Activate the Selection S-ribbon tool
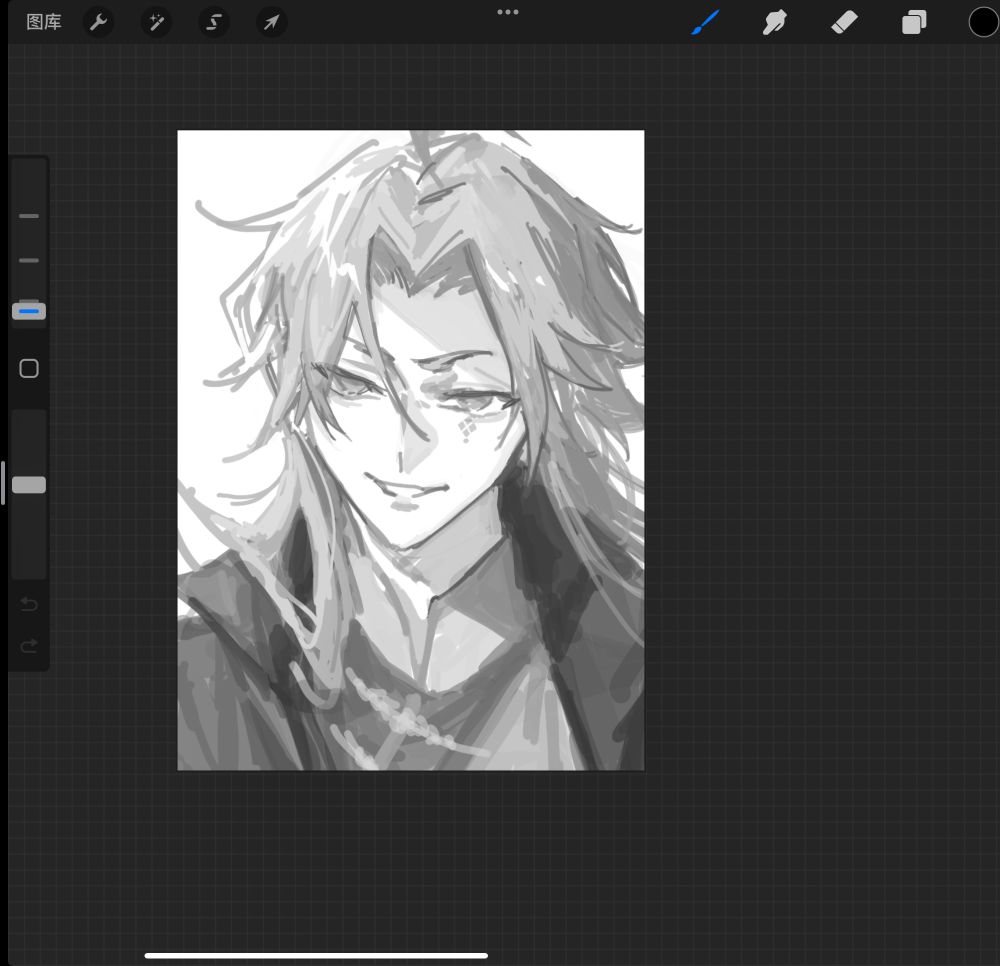 (x=214, y=23)
